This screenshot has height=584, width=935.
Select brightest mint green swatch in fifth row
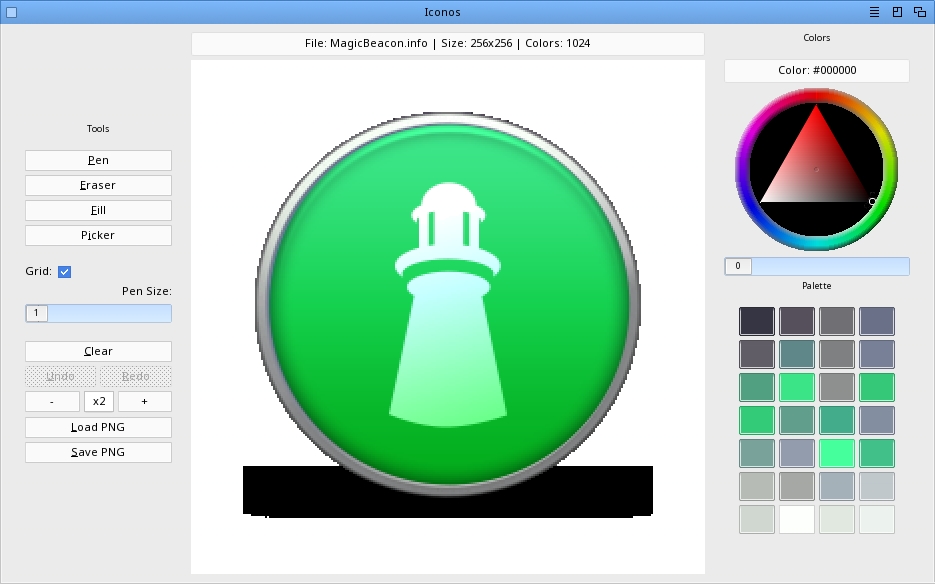[x=837, y=453]
